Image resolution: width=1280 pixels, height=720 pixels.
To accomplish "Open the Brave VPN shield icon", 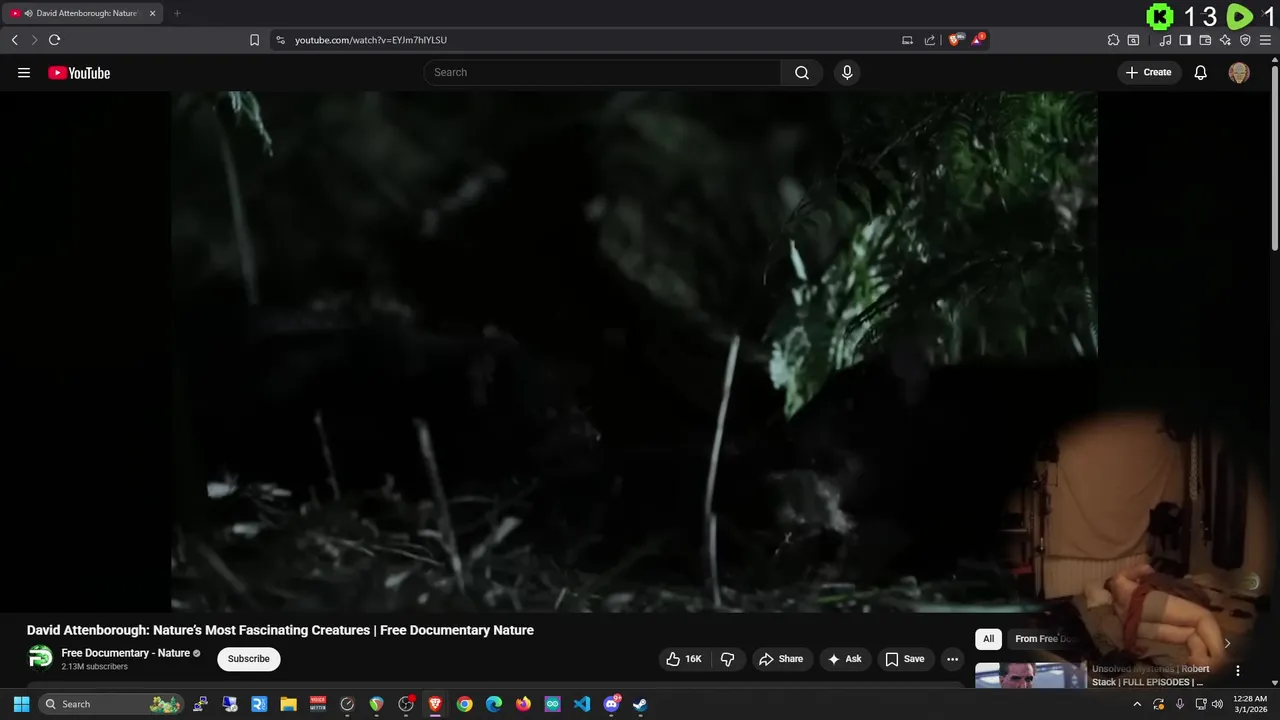I will pos(1245,40).
